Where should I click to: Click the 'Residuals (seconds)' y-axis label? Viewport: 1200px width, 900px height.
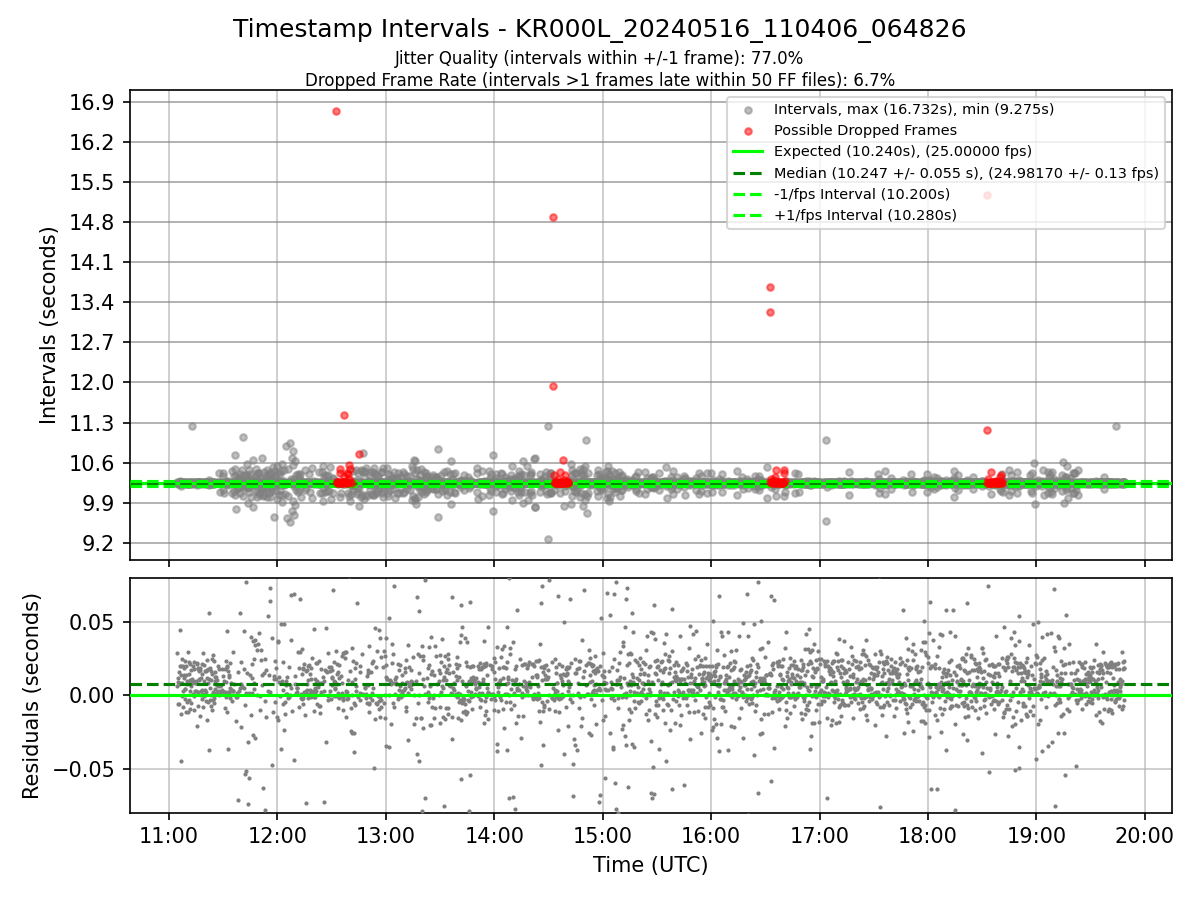(x=31, y=696)
